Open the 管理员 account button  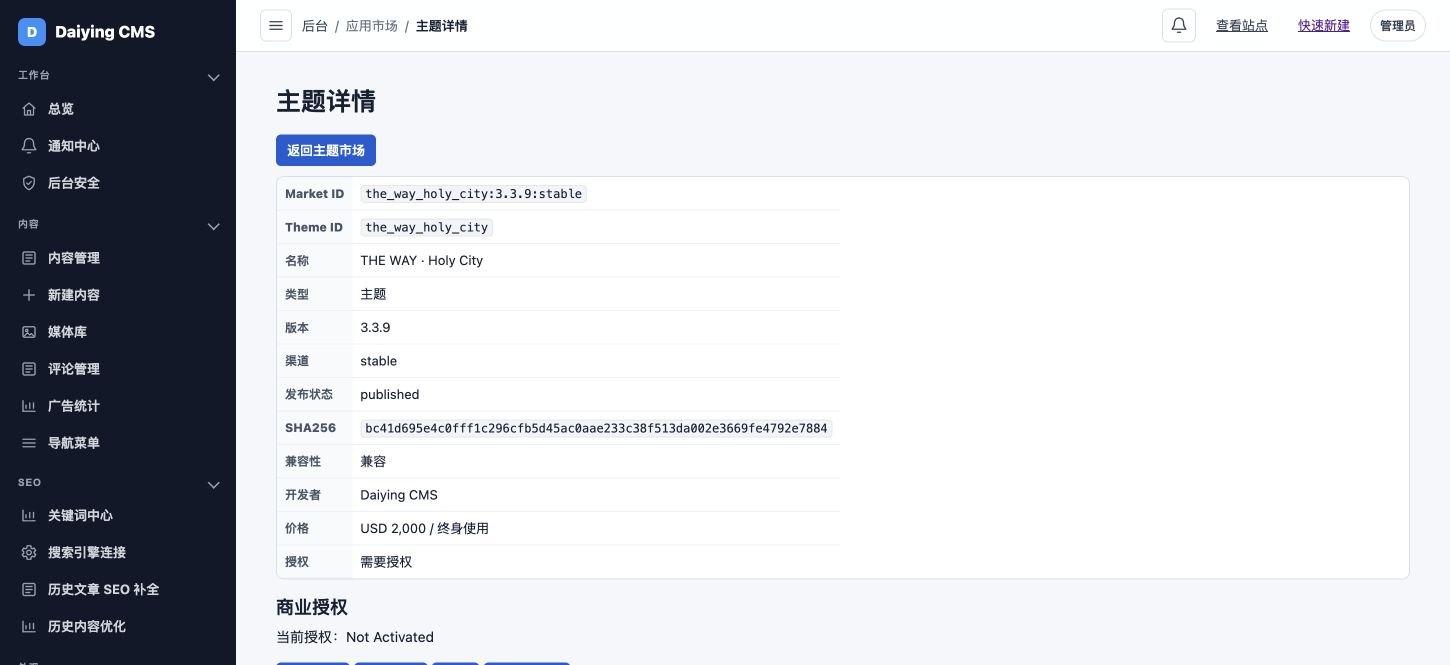click(x=1397, y=26)
